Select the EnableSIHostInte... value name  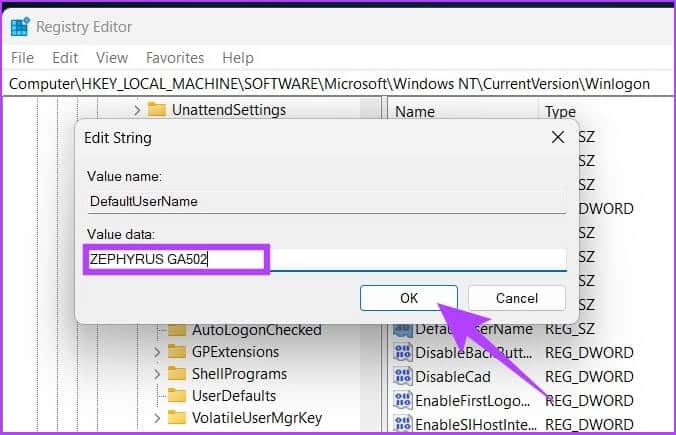[476, 425]
